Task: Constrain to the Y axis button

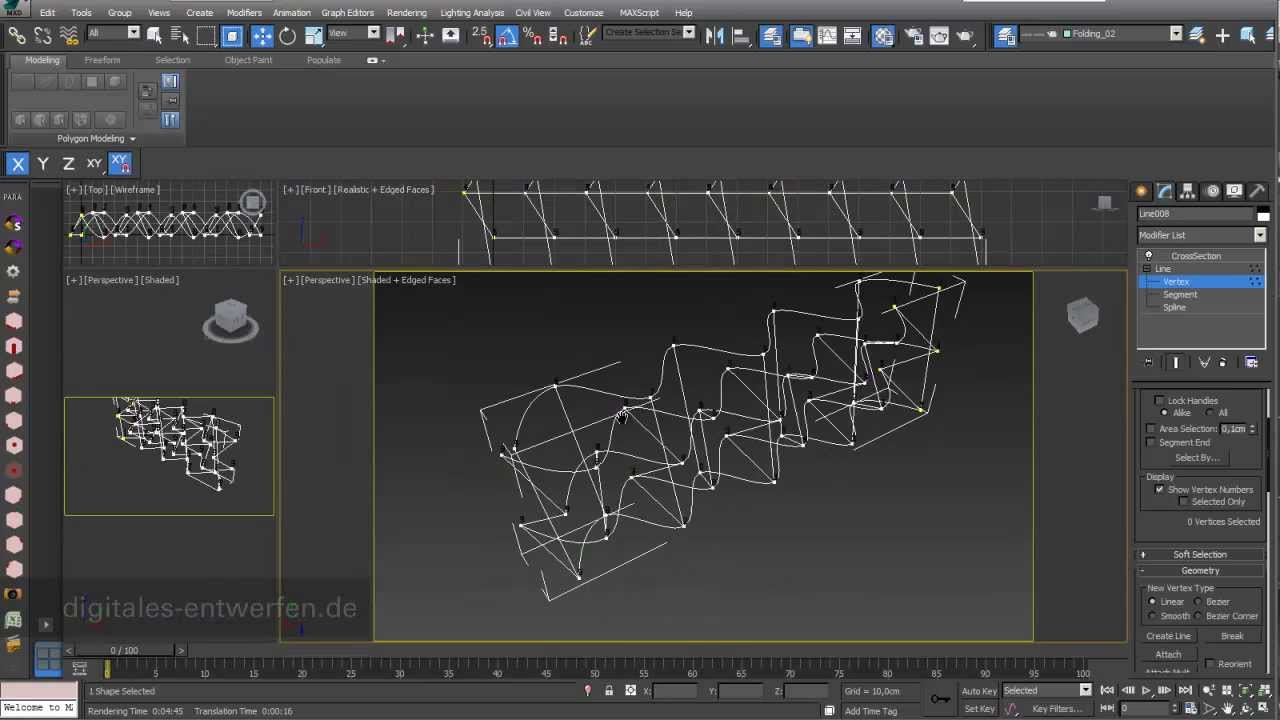Action: (43, 164)
